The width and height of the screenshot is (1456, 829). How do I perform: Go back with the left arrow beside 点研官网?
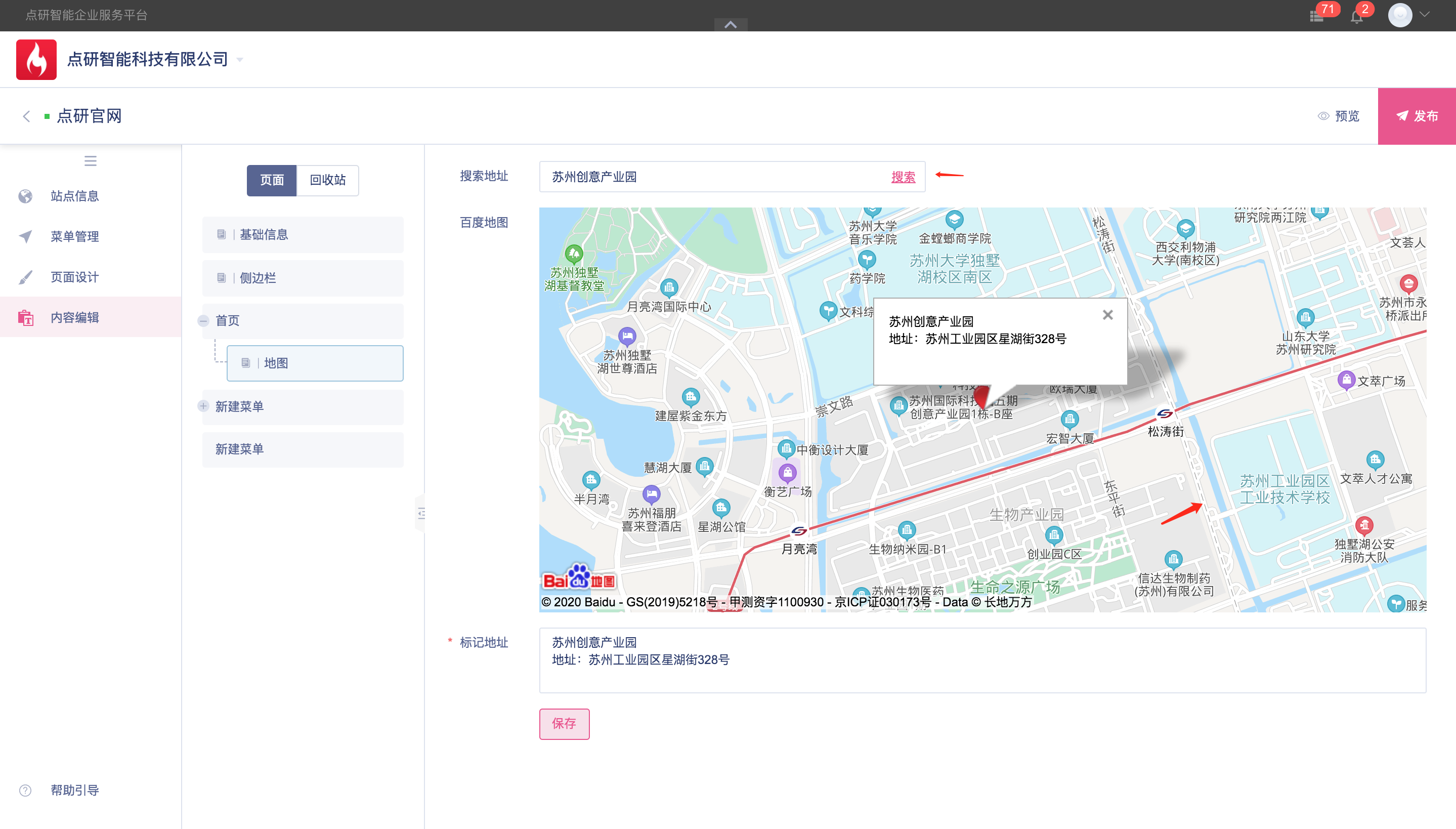[x=26, y=116]
